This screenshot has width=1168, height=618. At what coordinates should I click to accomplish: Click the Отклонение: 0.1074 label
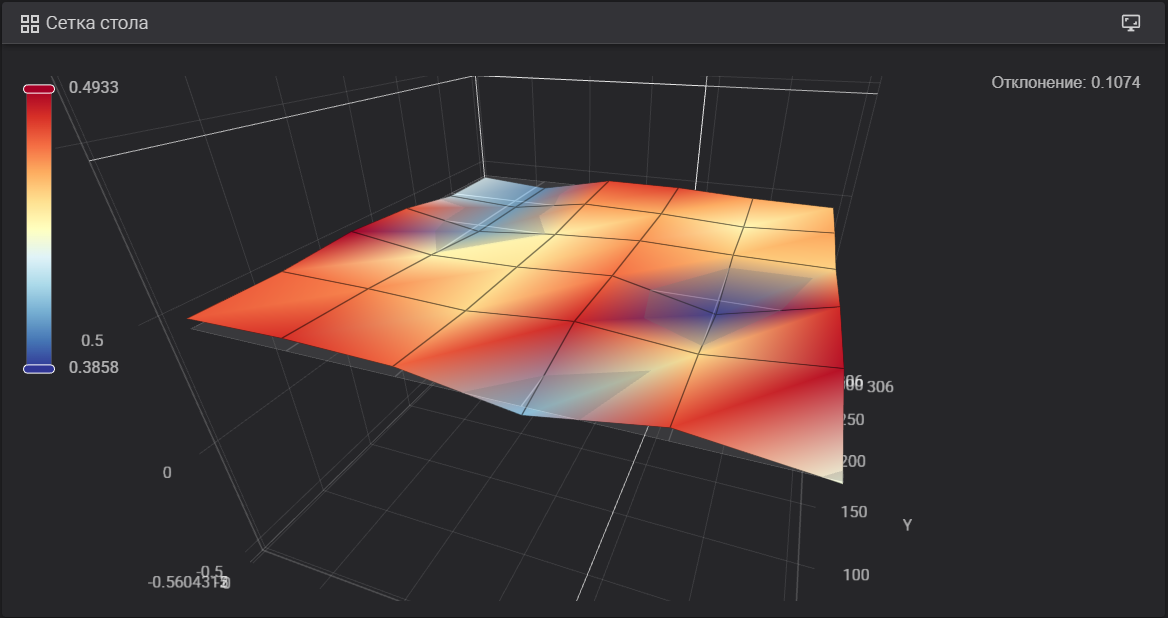coord(1065,83)
